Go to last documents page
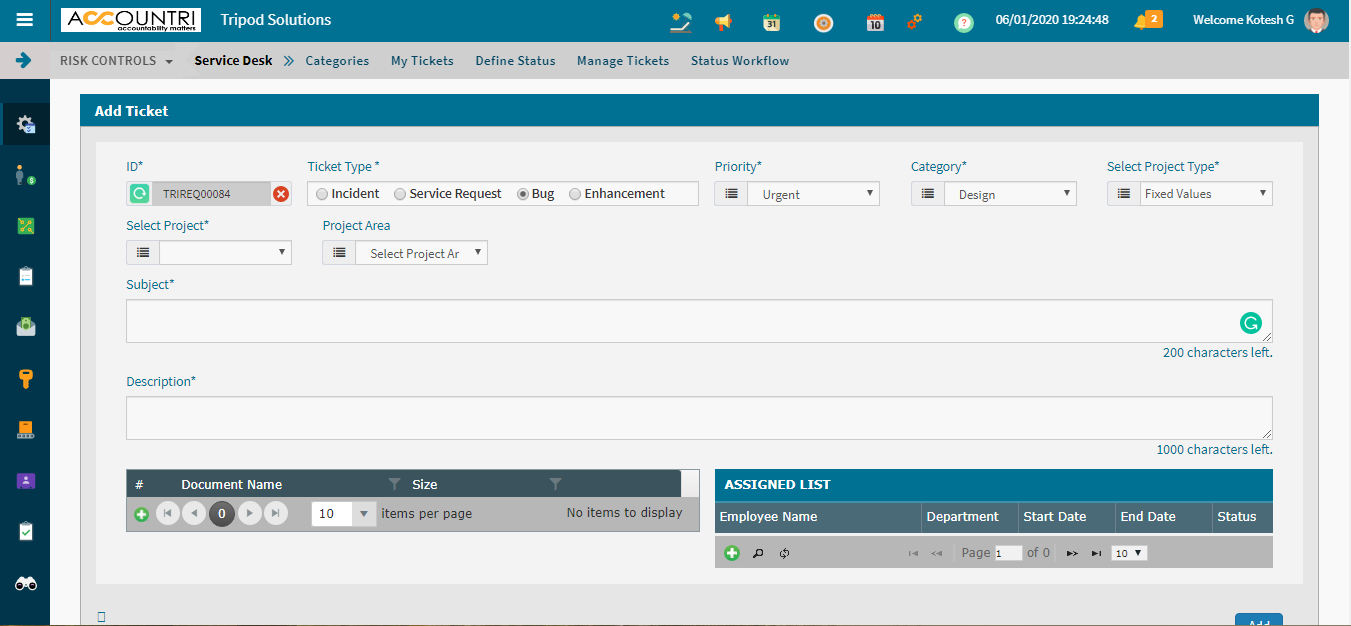Image resolution: width=1351 pixels, height=626 pixels. tap(276, 514)
